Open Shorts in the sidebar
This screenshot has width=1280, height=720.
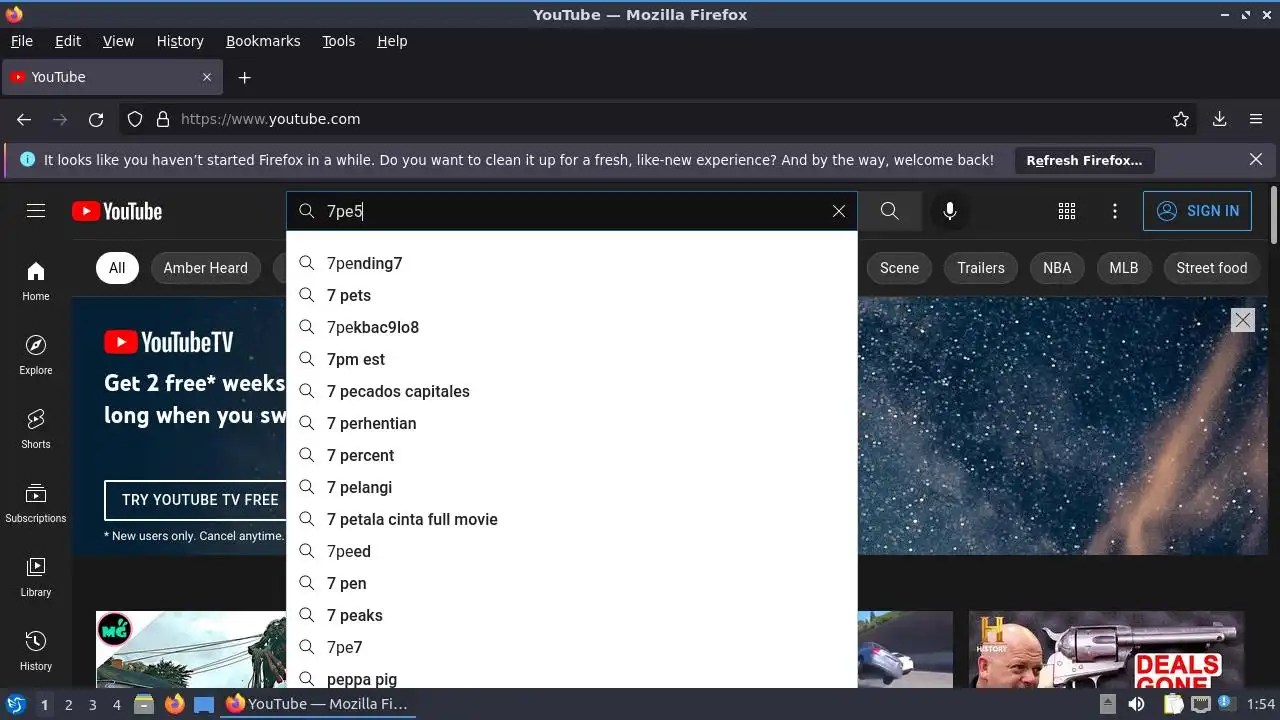(36, 429)
